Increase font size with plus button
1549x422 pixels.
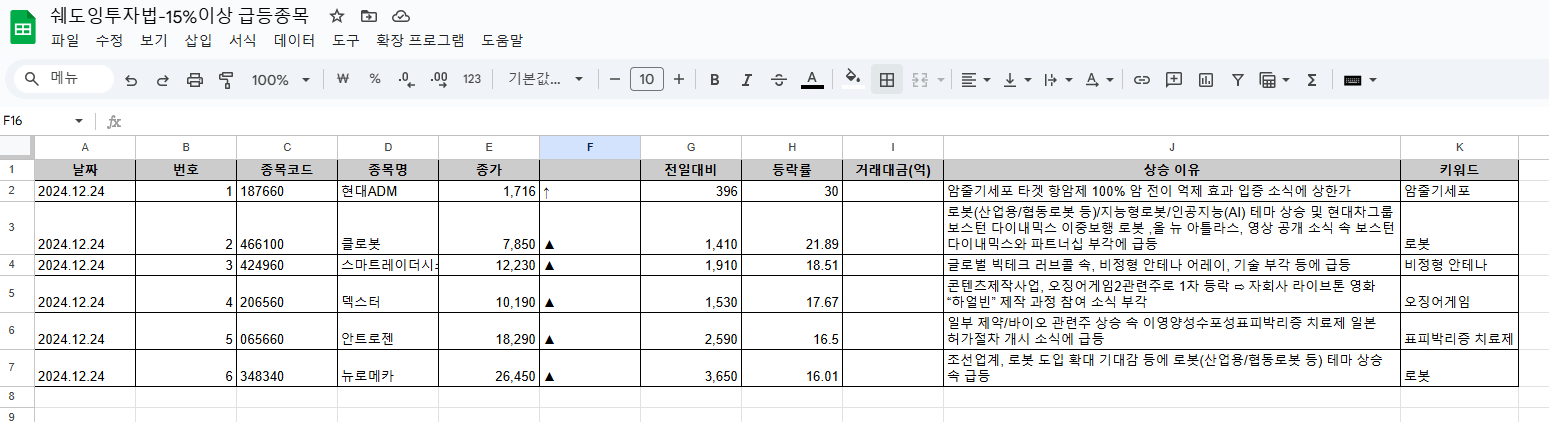pyautogui.click(x=679, y=79)
